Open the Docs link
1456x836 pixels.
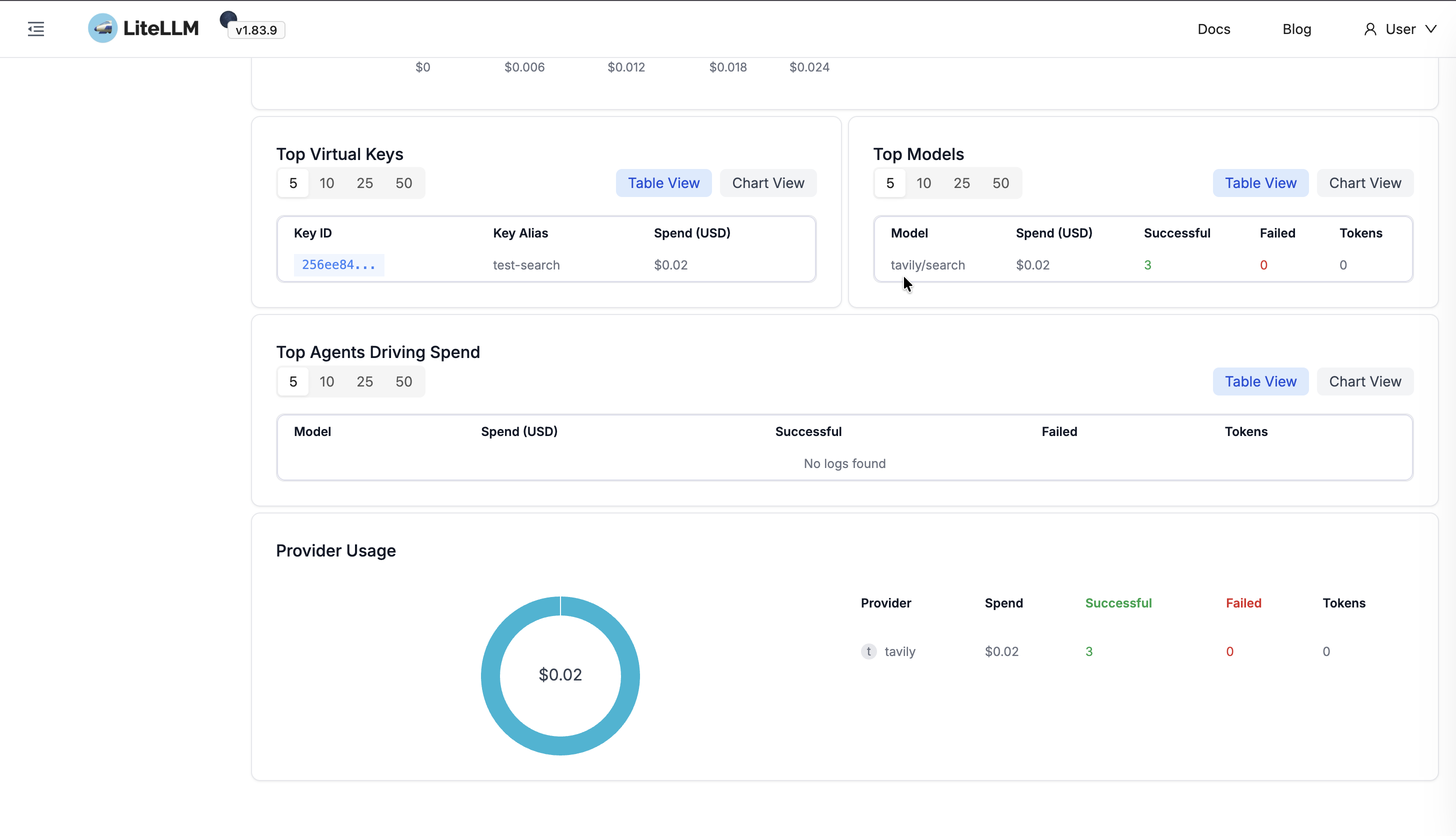(1213, 29)
